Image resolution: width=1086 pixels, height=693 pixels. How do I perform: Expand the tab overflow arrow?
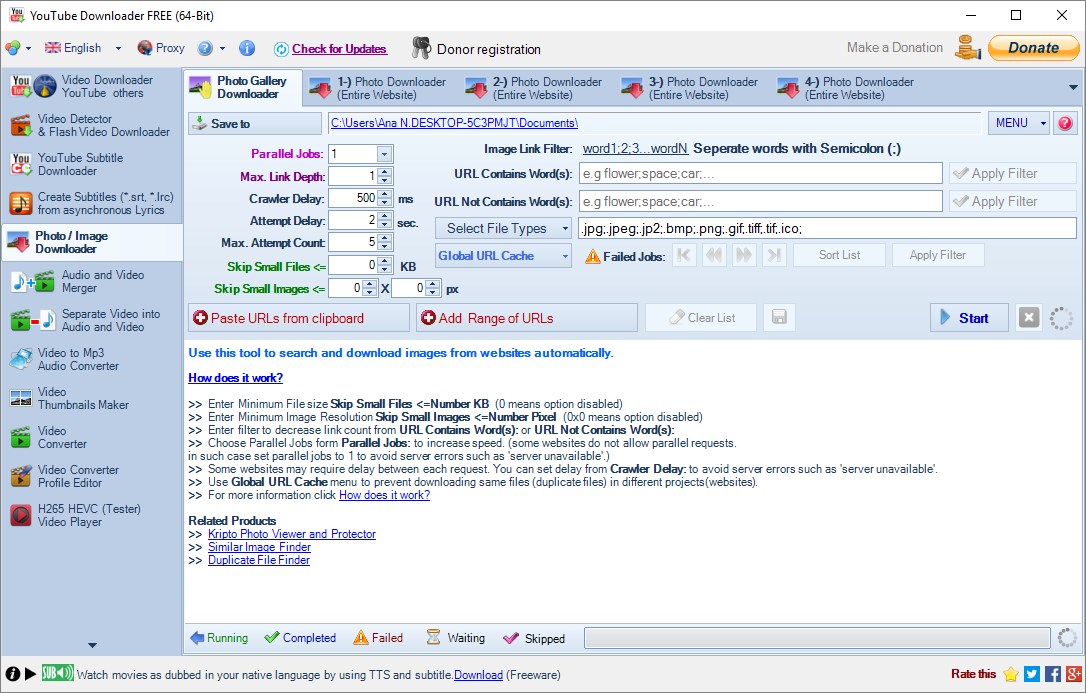[x=1073, y=88]
